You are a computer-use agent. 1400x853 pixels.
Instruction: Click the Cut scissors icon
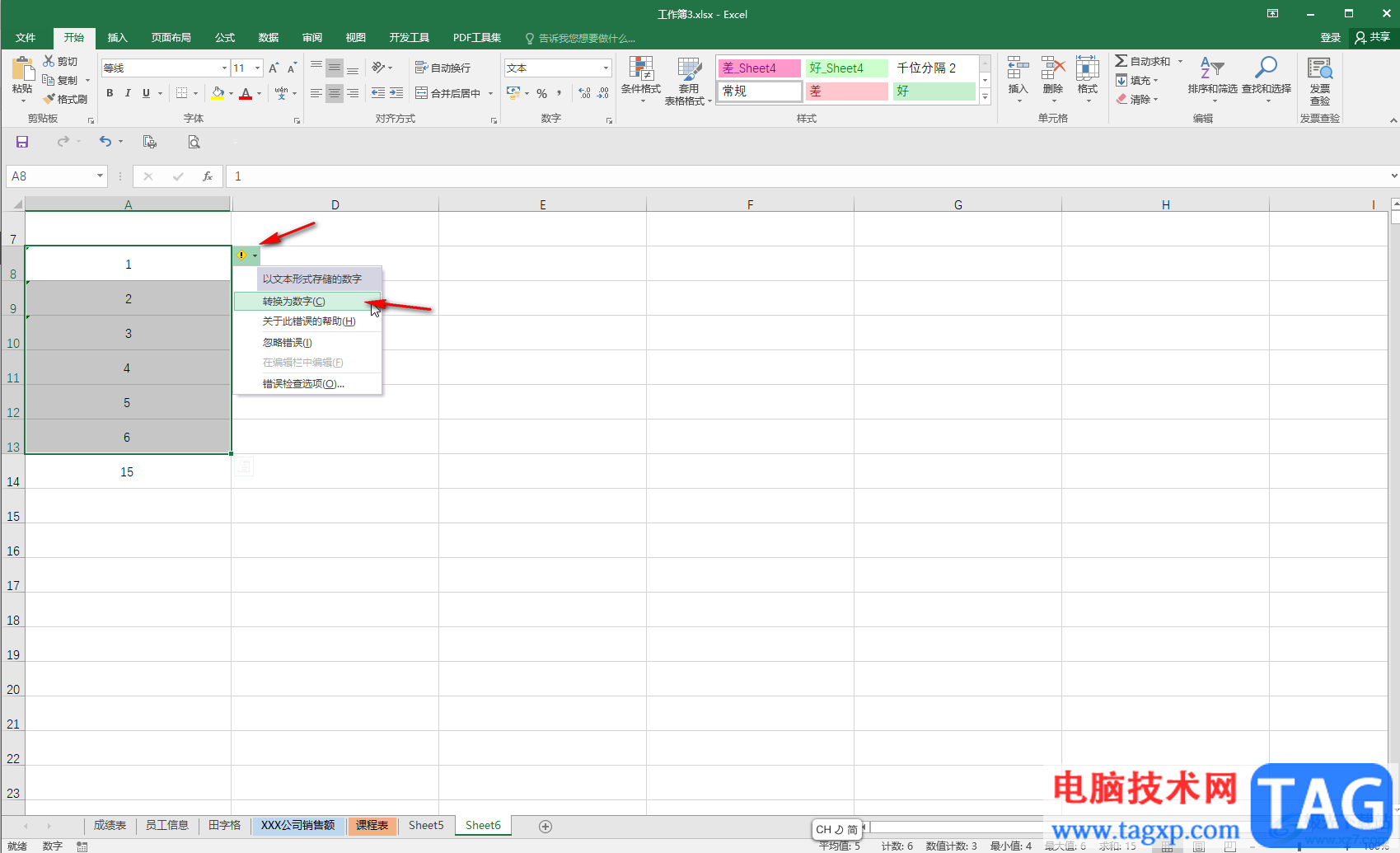click(x=49, y=61)
